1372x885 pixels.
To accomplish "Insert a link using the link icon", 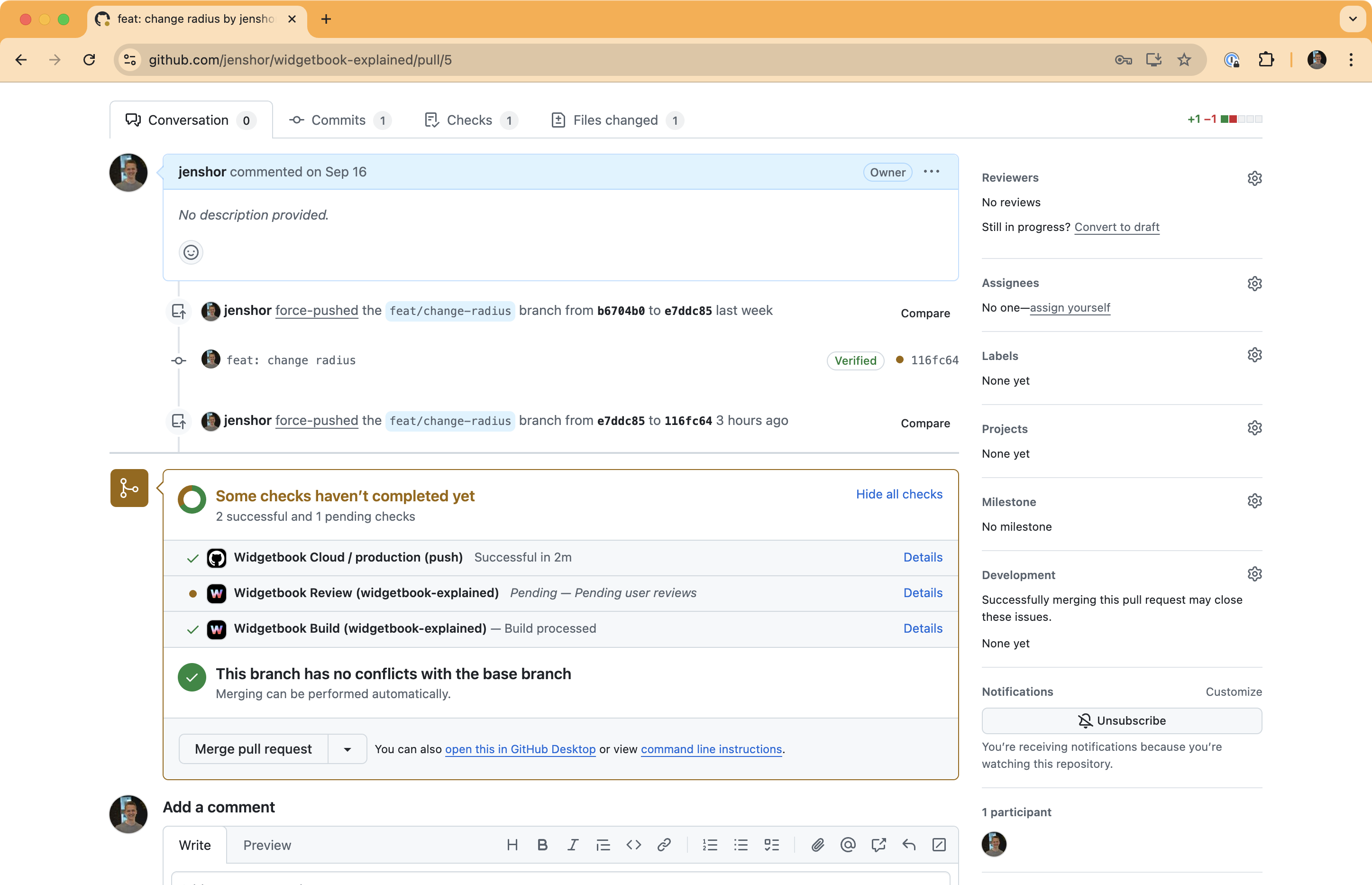I will (x=664, y=845).
